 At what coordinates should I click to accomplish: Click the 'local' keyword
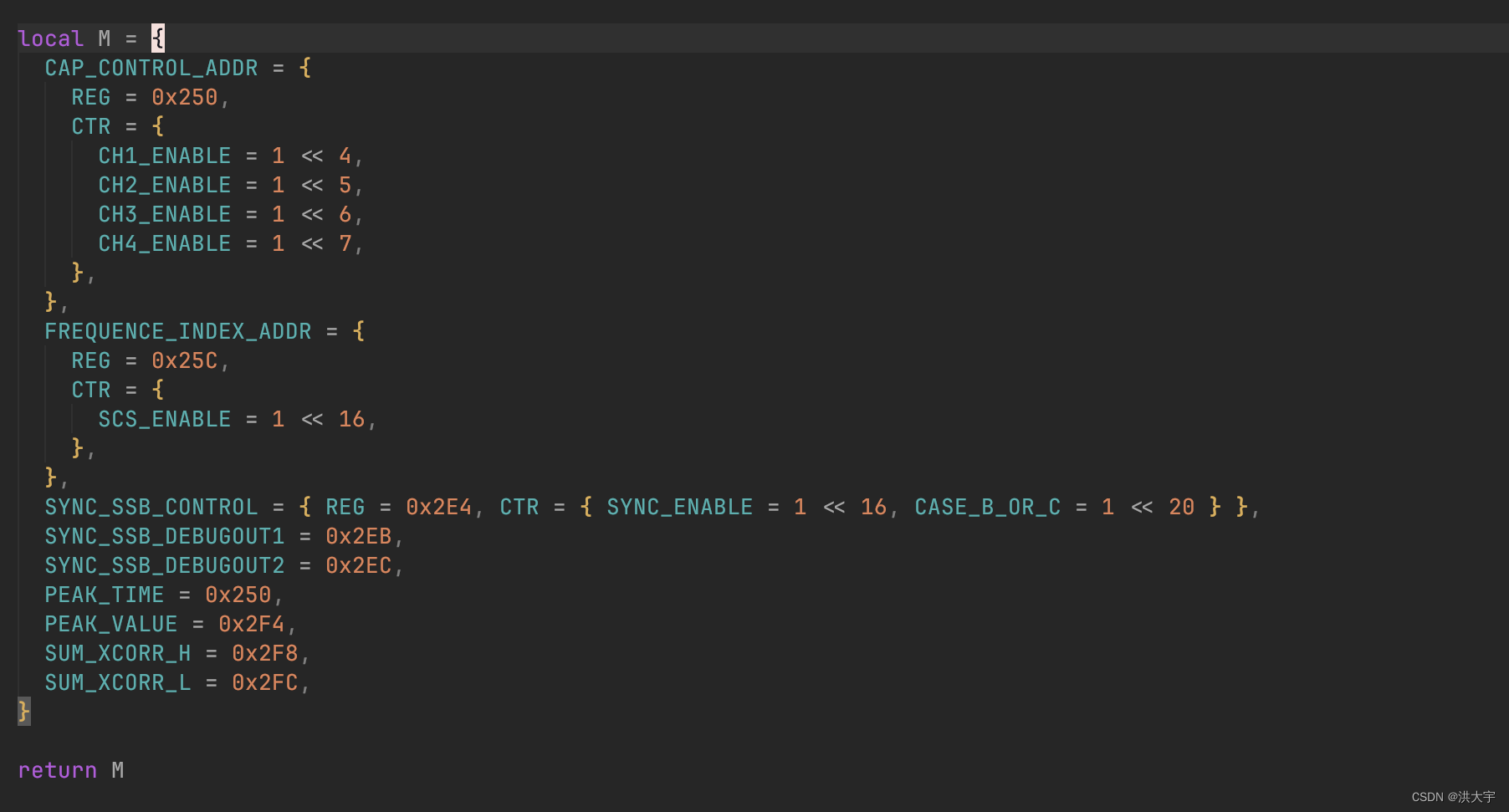click(50, 38)
